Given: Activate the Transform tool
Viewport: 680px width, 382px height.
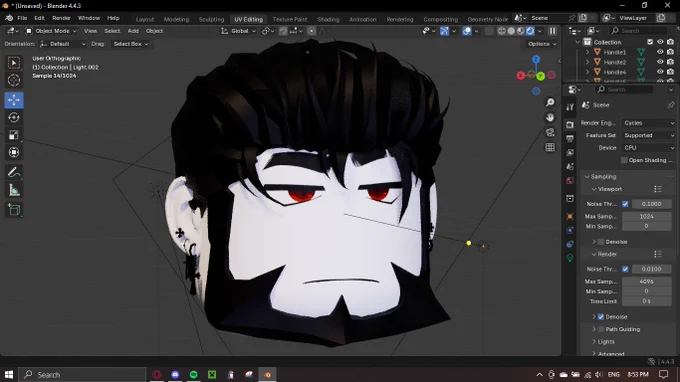Looking at the screenshot, I should coord(14,152).
